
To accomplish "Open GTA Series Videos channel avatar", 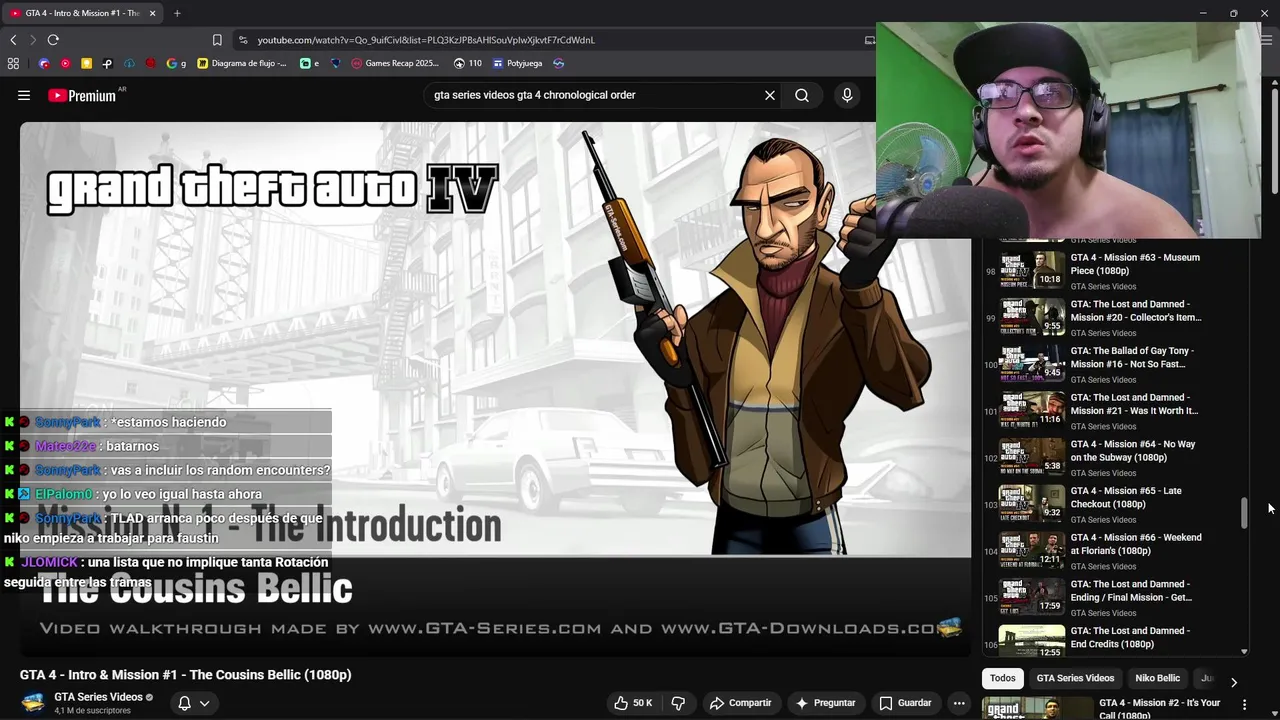I will (x=33, y=703).
